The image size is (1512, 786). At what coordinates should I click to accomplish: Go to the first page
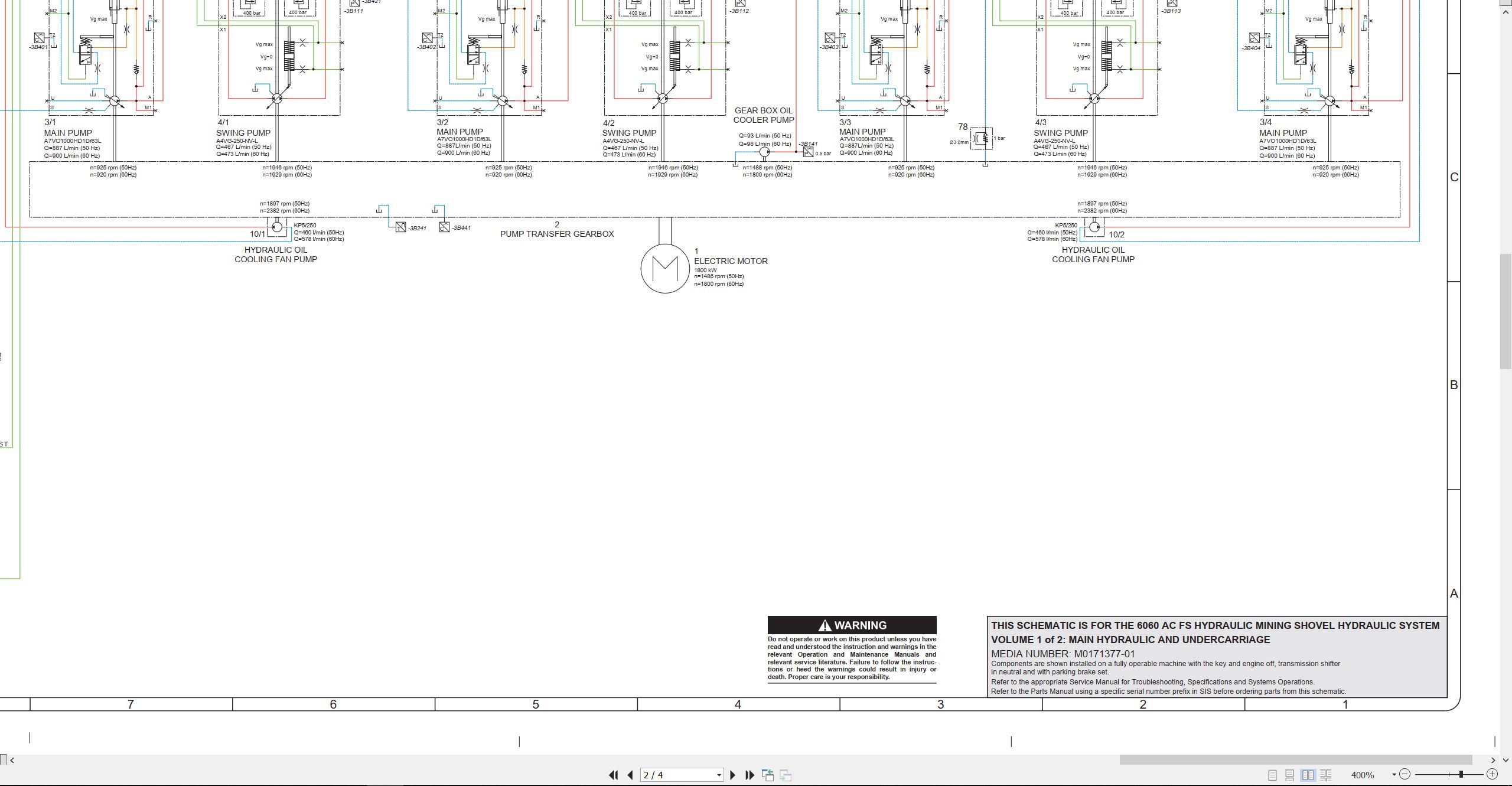pyautogui.click(x=614, y=775)
